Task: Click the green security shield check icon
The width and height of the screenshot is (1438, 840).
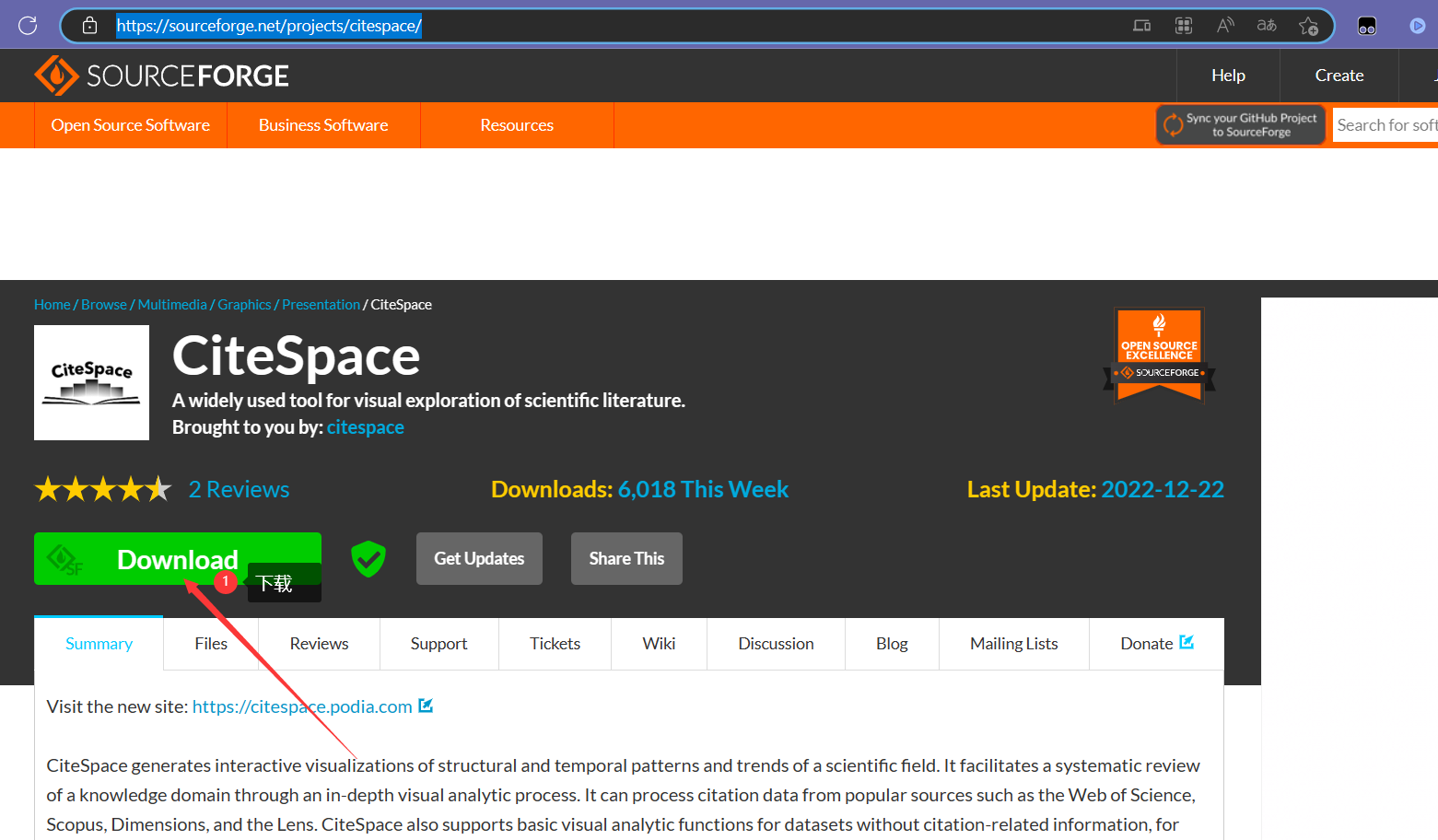Action: [x=368, y=558]
